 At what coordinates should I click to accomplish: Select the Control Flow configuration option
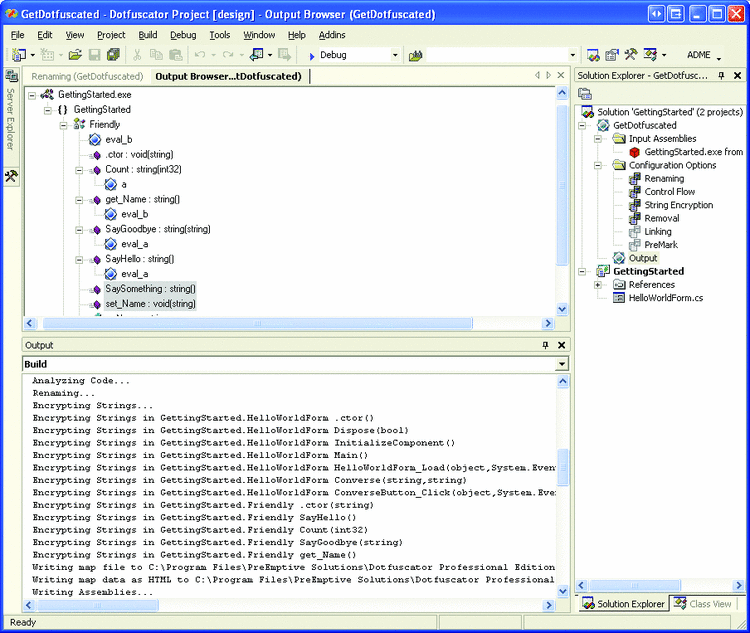point(669,192)
